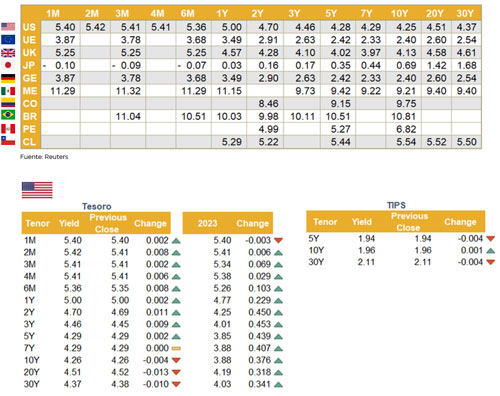This screenshot has height=396, width=500.
Task: Click the Previous Close header in Tesoro table
Action: coord(108,223)
